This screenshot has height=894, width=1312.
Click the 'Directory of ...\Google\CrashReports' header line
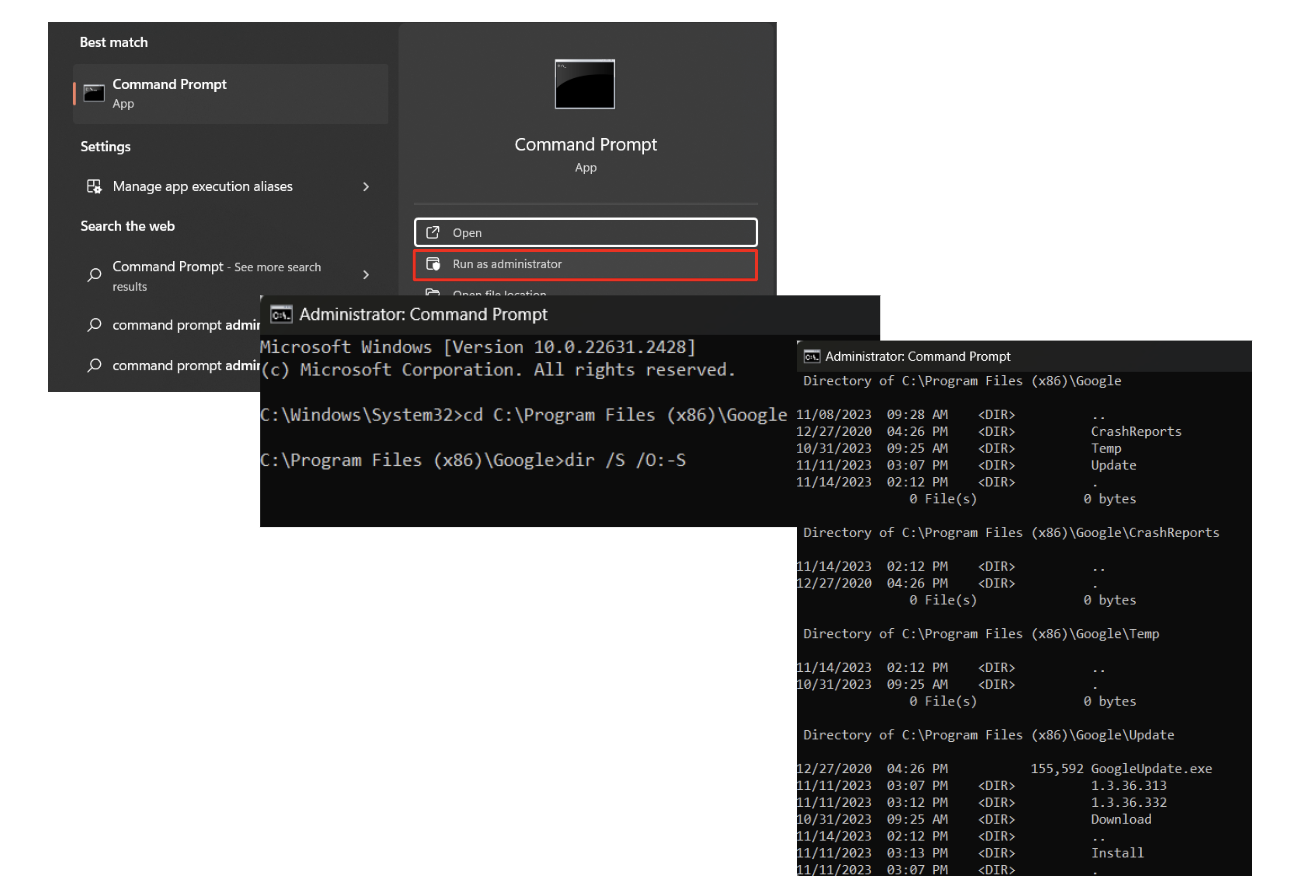1011,533
